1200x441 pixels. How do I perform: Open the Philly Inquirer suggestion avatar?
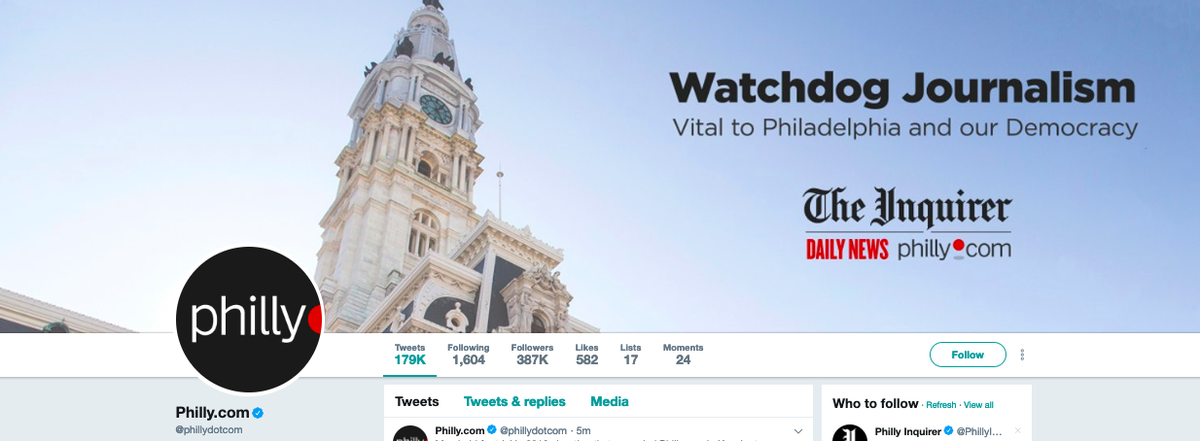coord(850,434)
